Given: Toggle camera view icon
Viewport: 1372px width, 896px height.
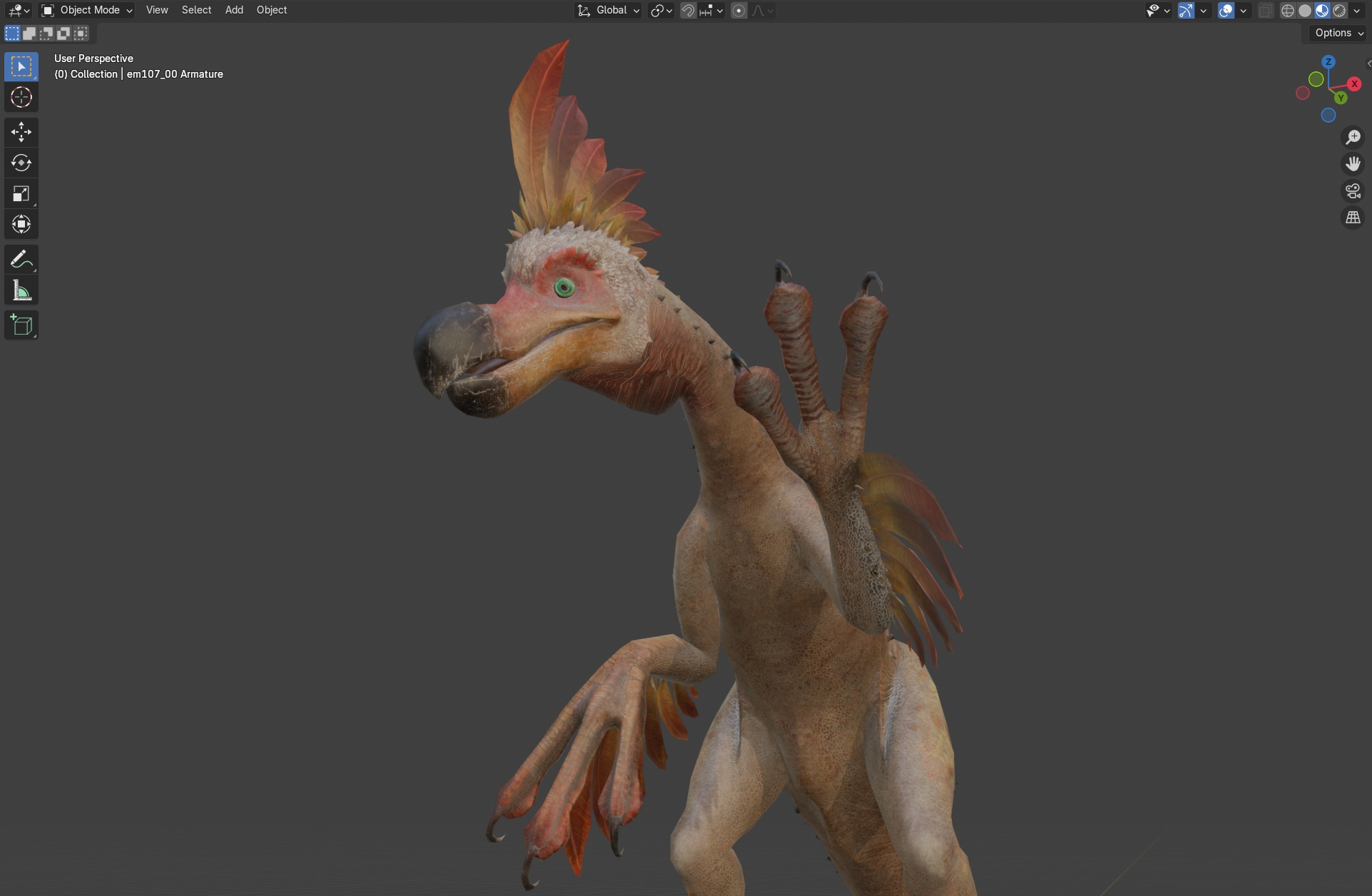Looking at the screenshot, I should coord(1352,191).
